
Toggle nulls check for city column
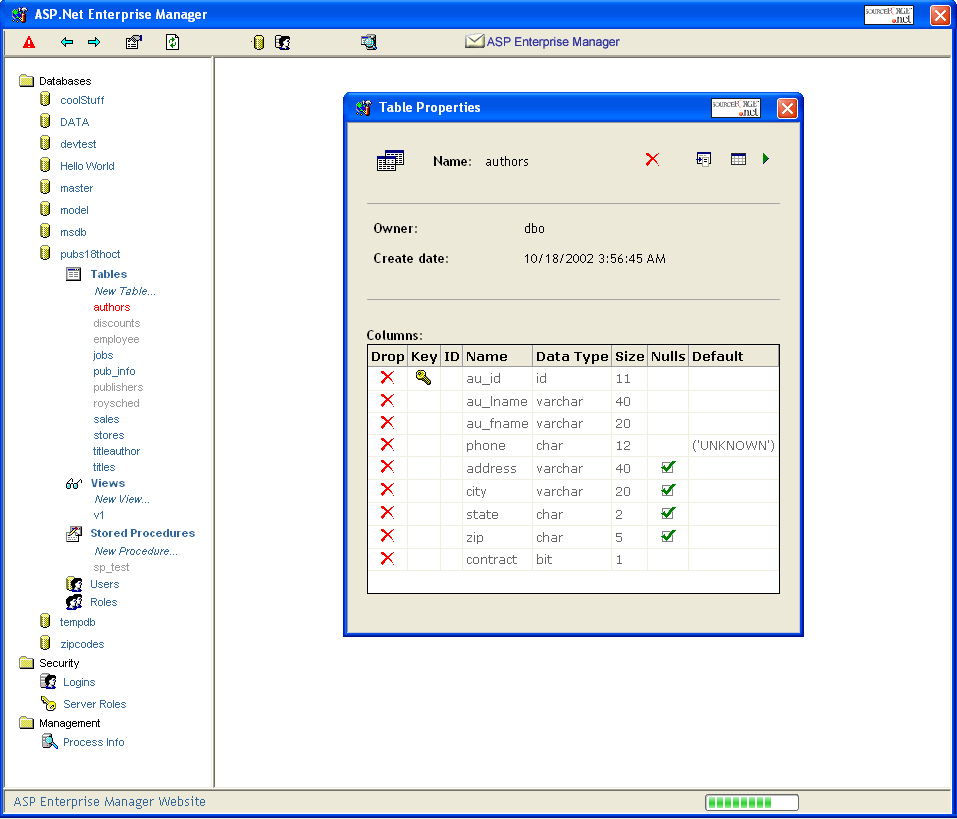668,490
